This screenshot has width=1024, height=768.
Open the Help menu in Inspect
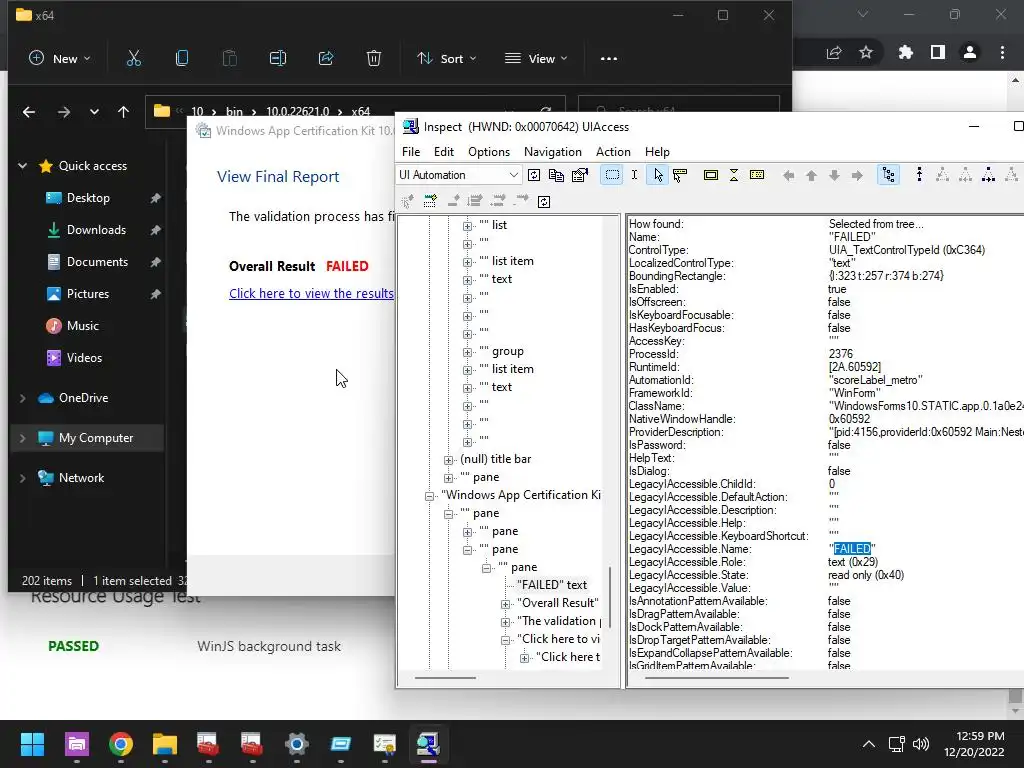coord(657,152)
